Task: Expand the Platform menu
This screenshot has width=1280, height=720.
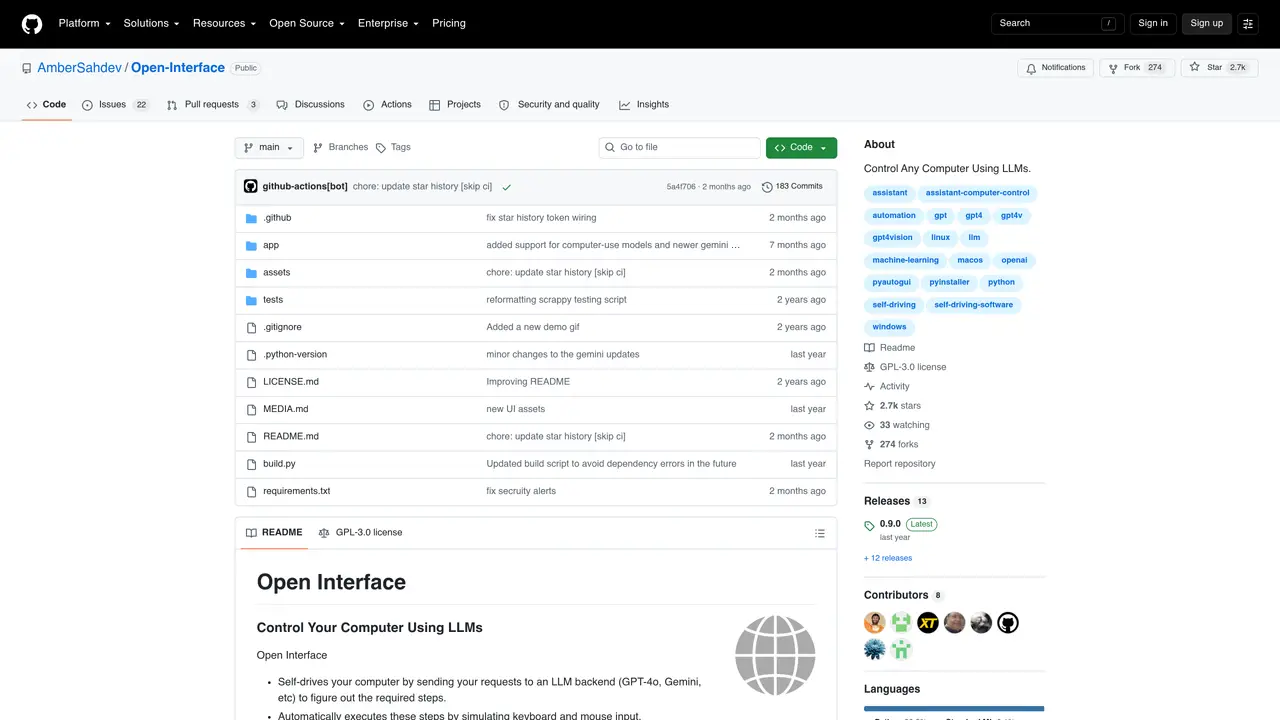Action: (84, 23)
